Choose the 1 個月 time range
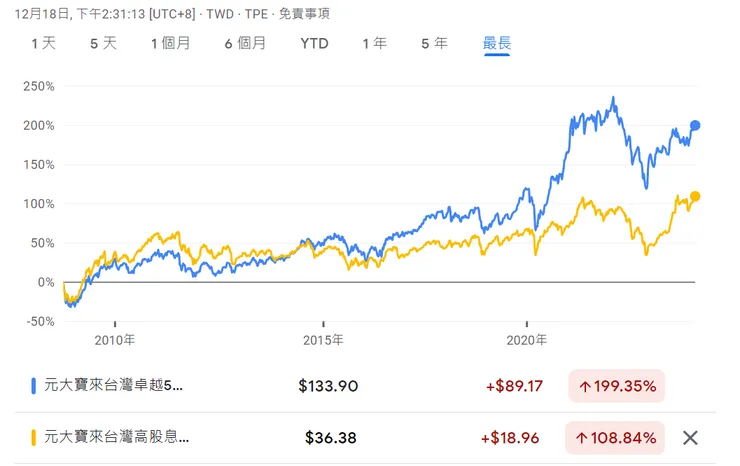This screenshot has height=466, width=740. coord(170,43)
